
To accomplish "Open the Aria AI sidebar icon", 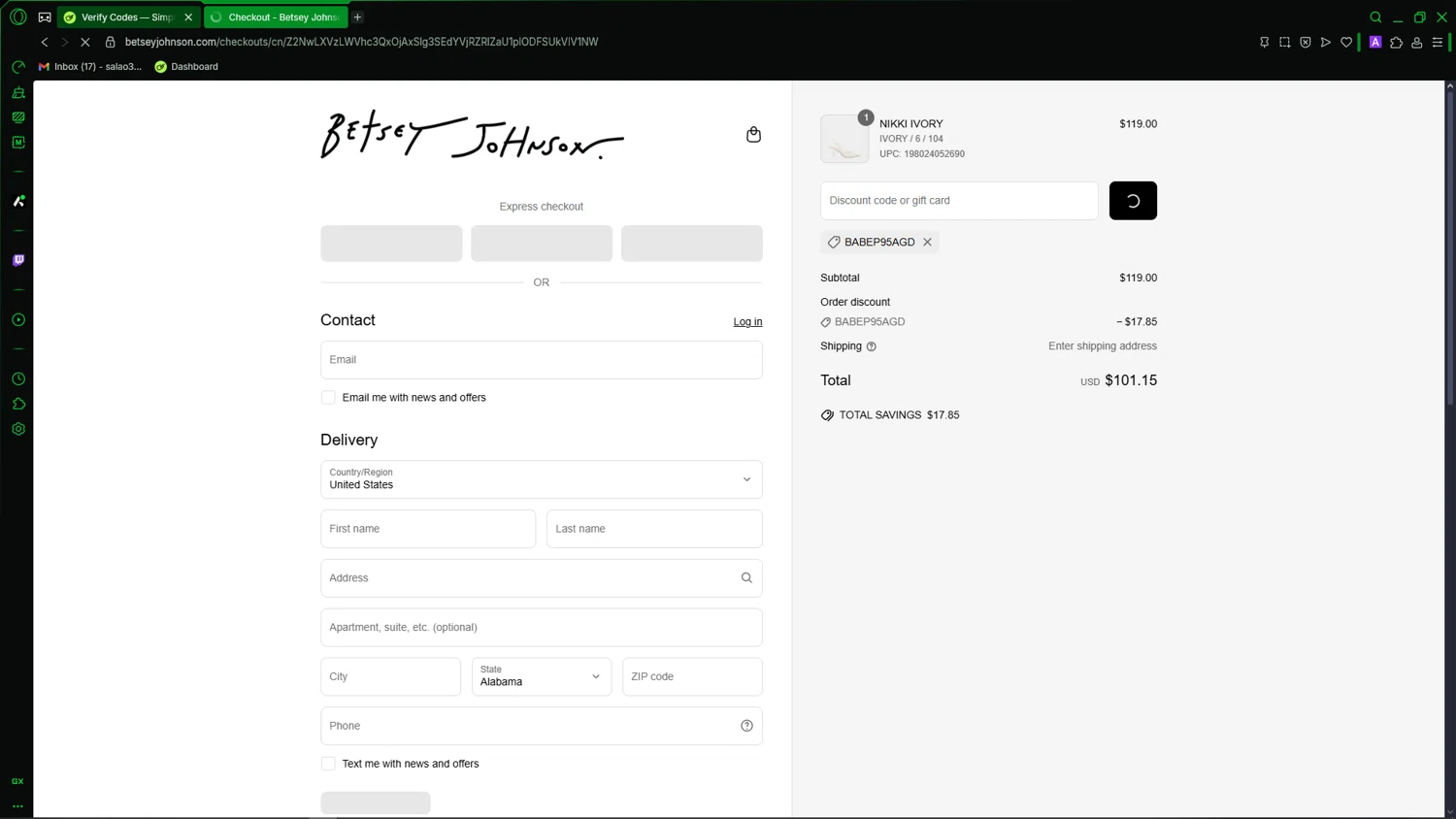I will point(18,201).
